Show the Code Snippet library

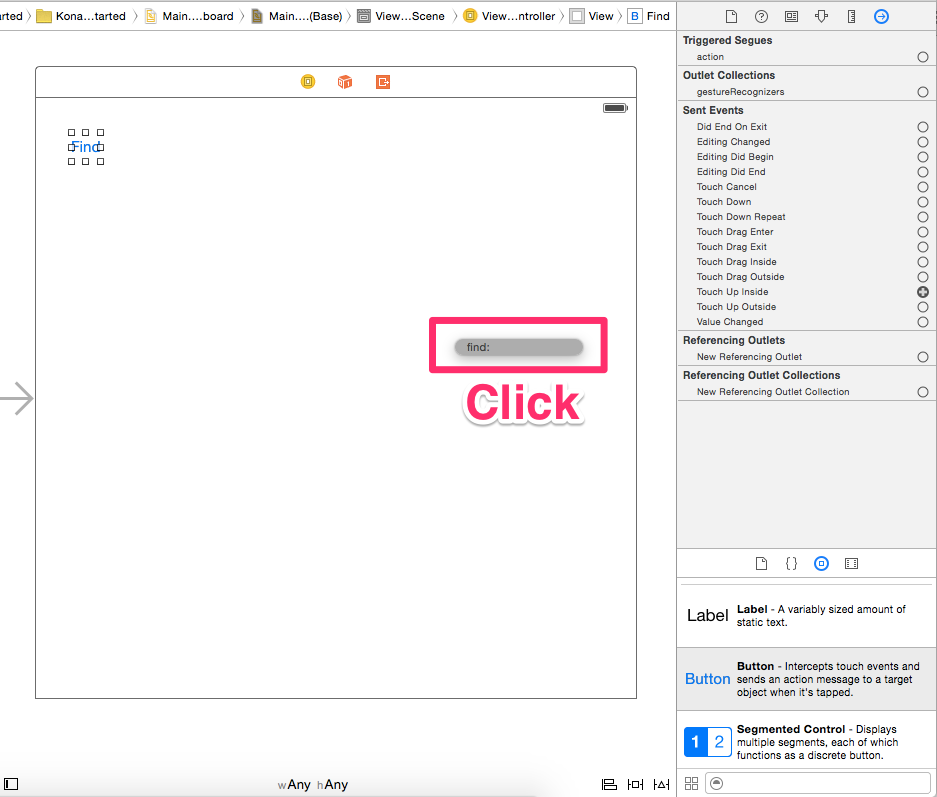click(x=791, y=564)
